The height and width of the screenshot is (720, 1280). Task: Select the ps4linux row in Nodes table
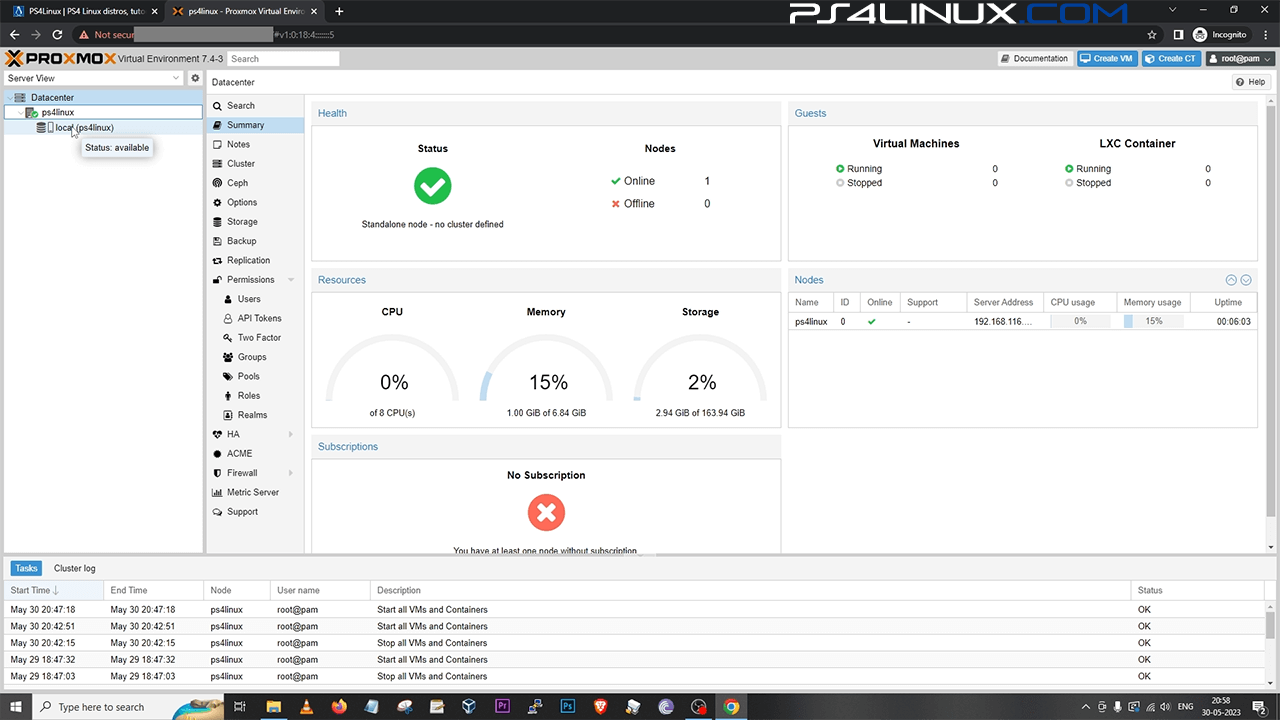click(1022, 322)
